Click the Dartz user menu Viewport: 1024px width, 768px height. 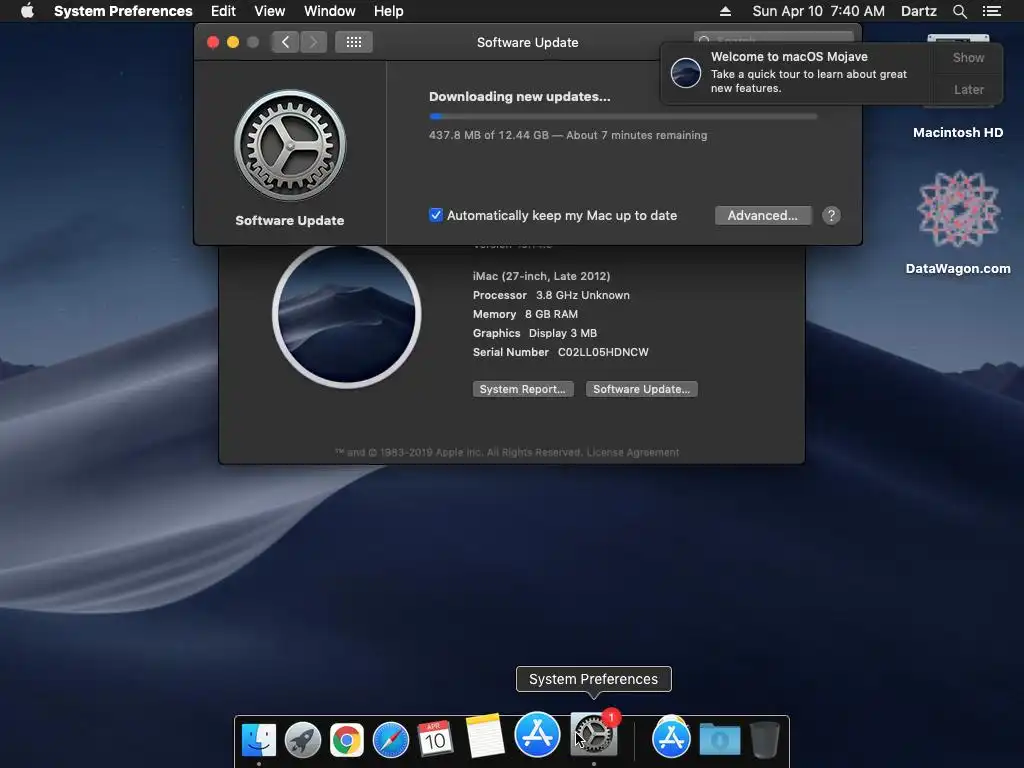click(918, 11)
